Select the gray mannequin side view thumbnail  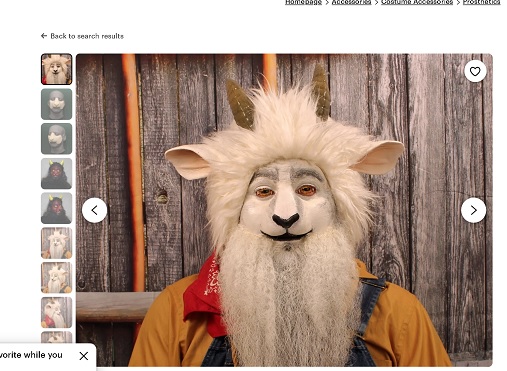[57, 139]
